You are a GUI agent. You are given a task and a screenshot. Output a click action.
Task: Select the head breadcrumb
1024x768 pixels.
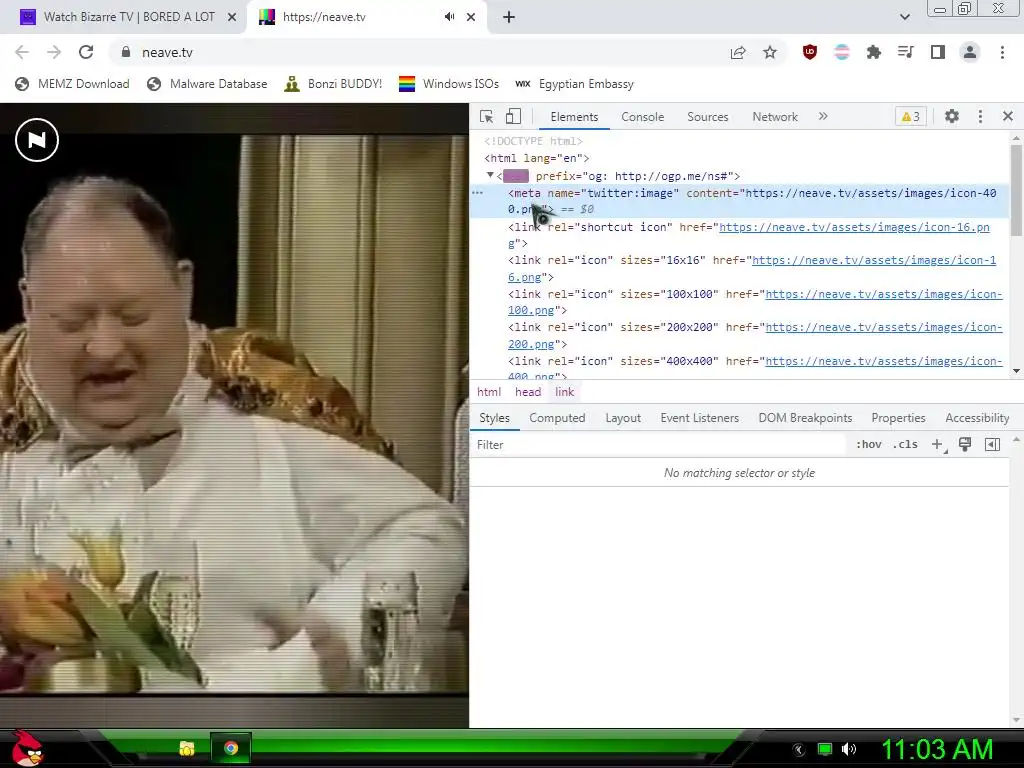pos(528,392)
